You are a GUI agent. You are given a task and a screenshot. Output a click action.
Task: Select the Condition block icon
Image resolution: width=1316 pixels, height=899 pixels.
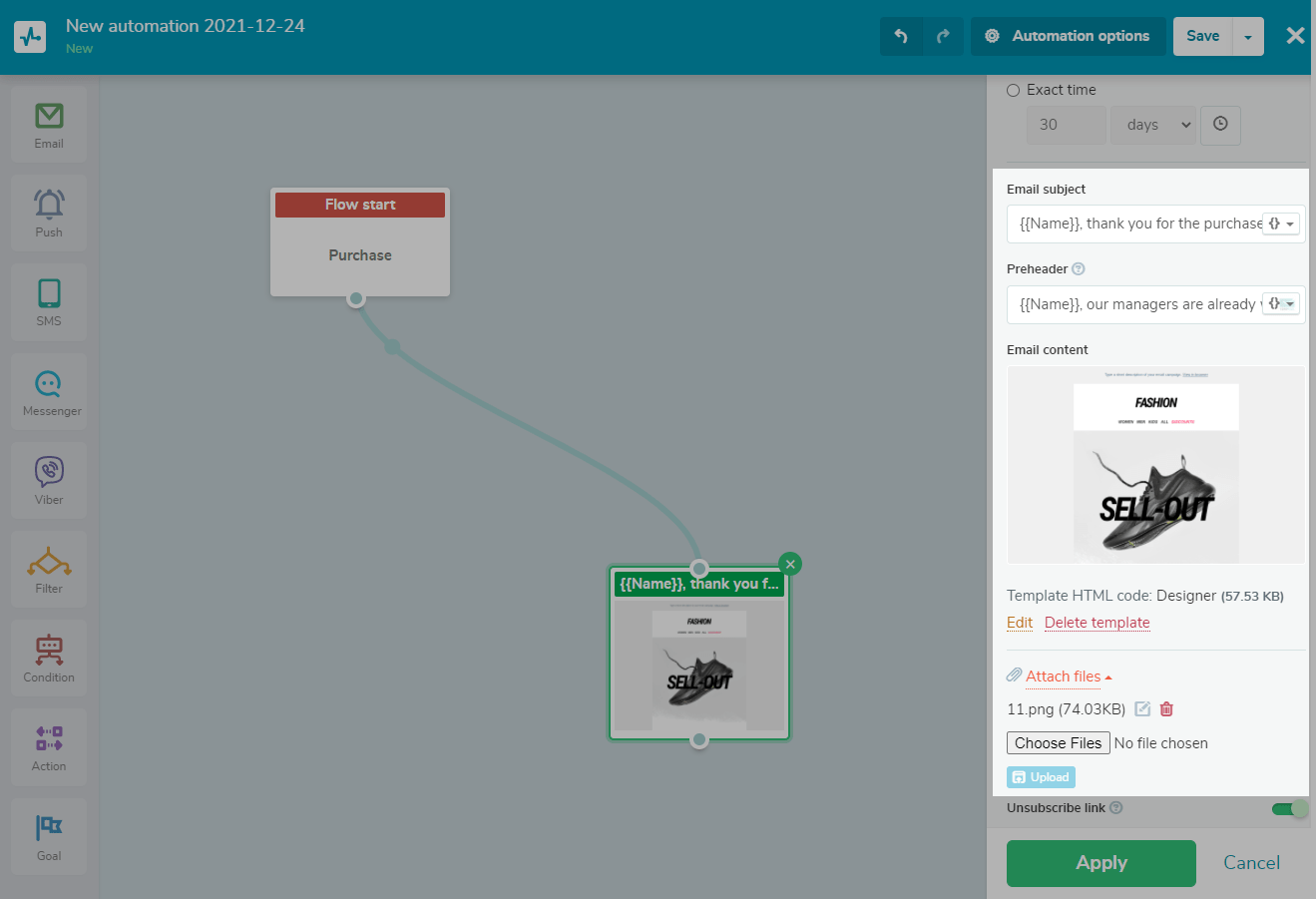pyautogui.click(x=49, y=658)
